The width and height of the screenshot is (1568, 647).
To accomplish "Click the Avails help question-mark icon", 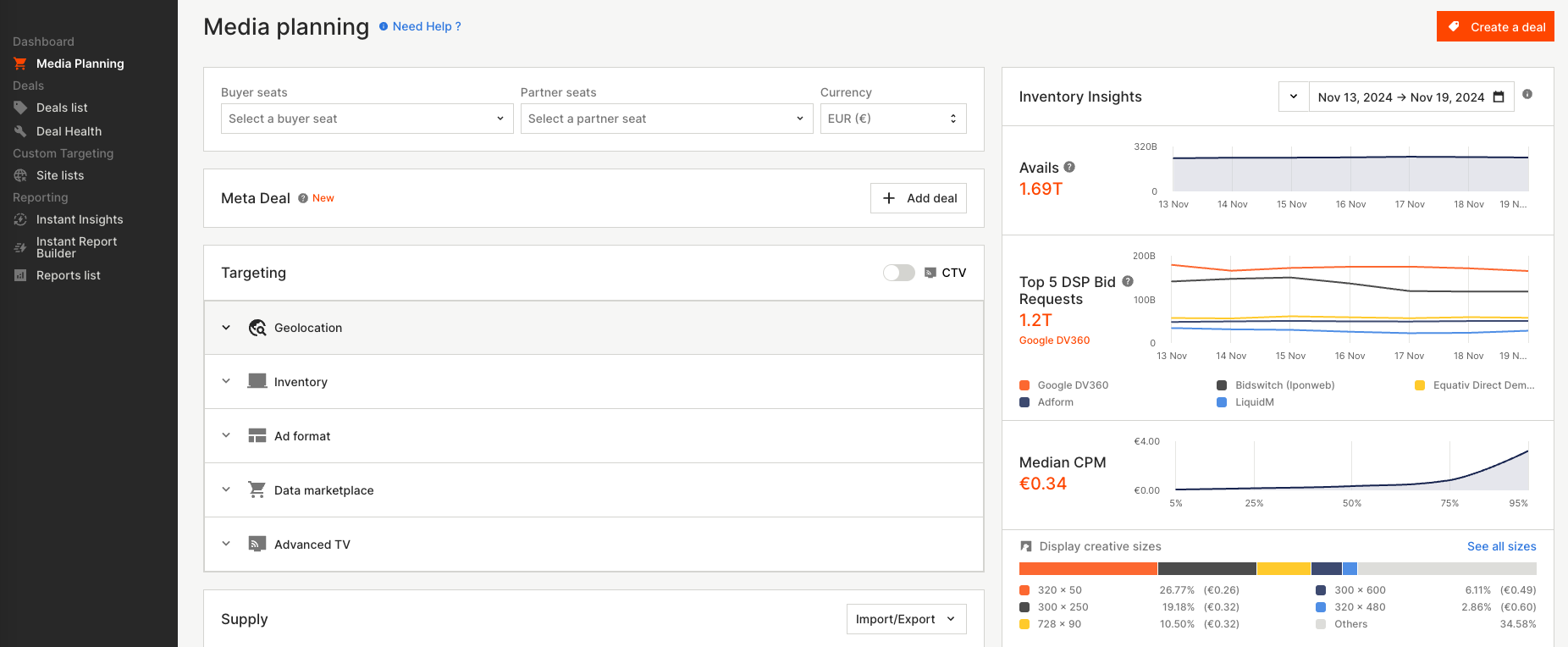I will pyautogui.click(x=1069, y=167).
